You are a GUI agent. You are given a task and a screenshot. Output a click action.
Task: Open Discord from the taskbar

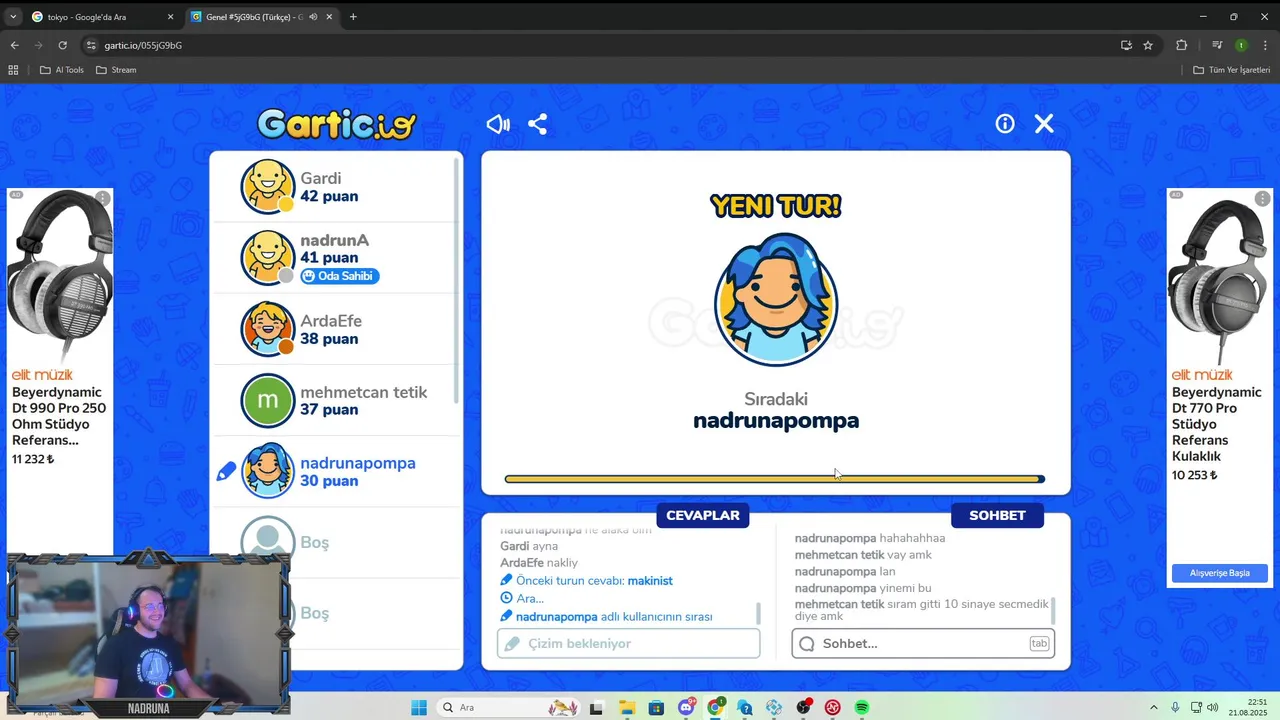(686, 707)
